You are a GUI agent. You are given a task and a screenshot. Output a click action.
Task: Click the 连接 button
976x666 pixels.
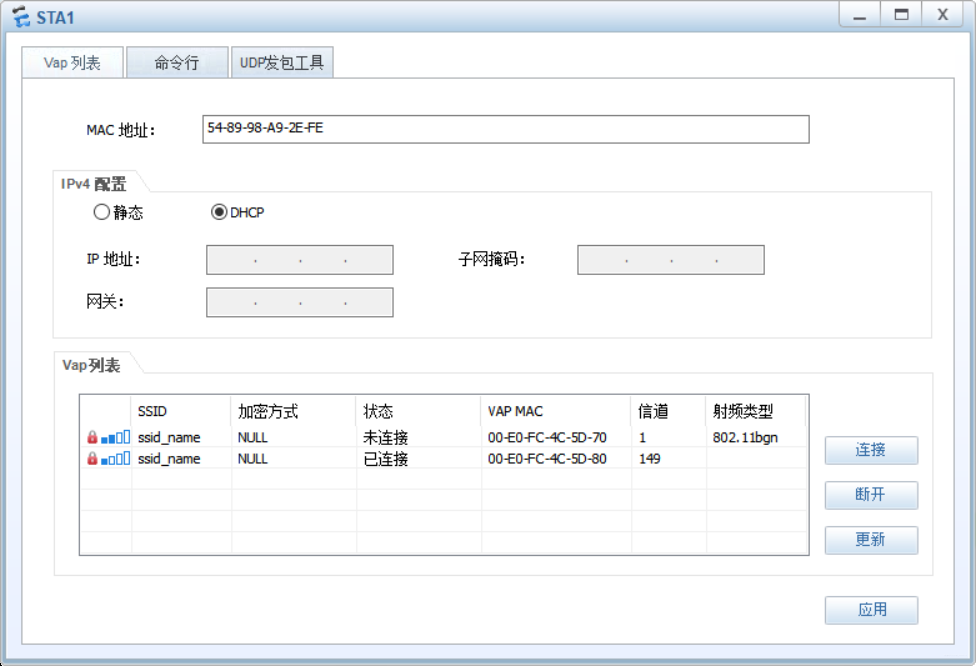(x=870, y=450)
